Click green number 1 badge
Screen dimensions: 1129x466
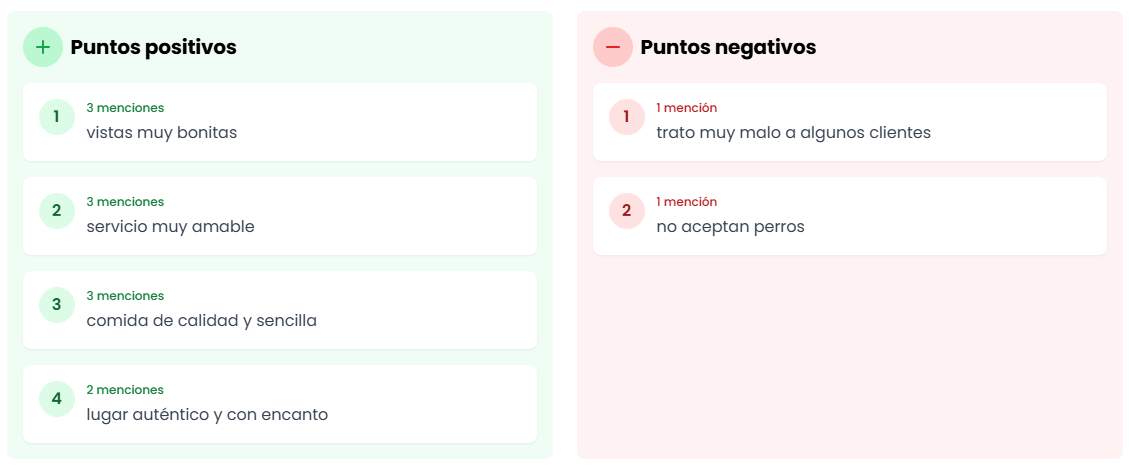[x=57, y=117]
